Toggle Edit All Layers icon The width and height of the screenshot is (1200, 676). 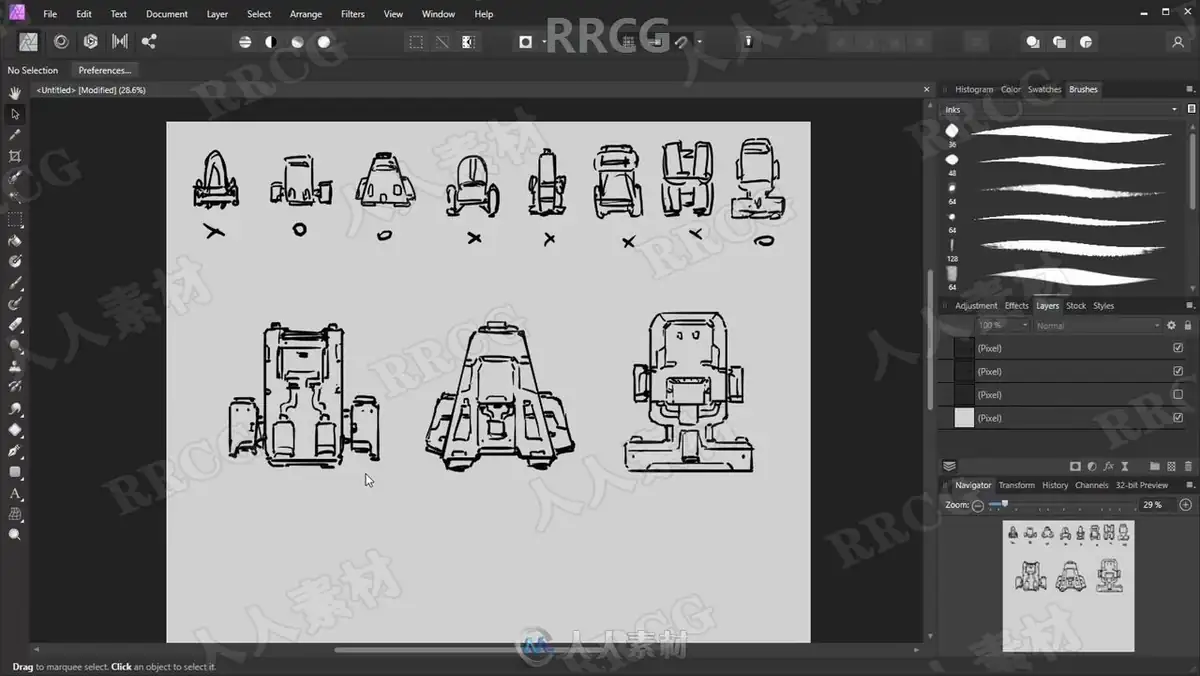point(950,466)
